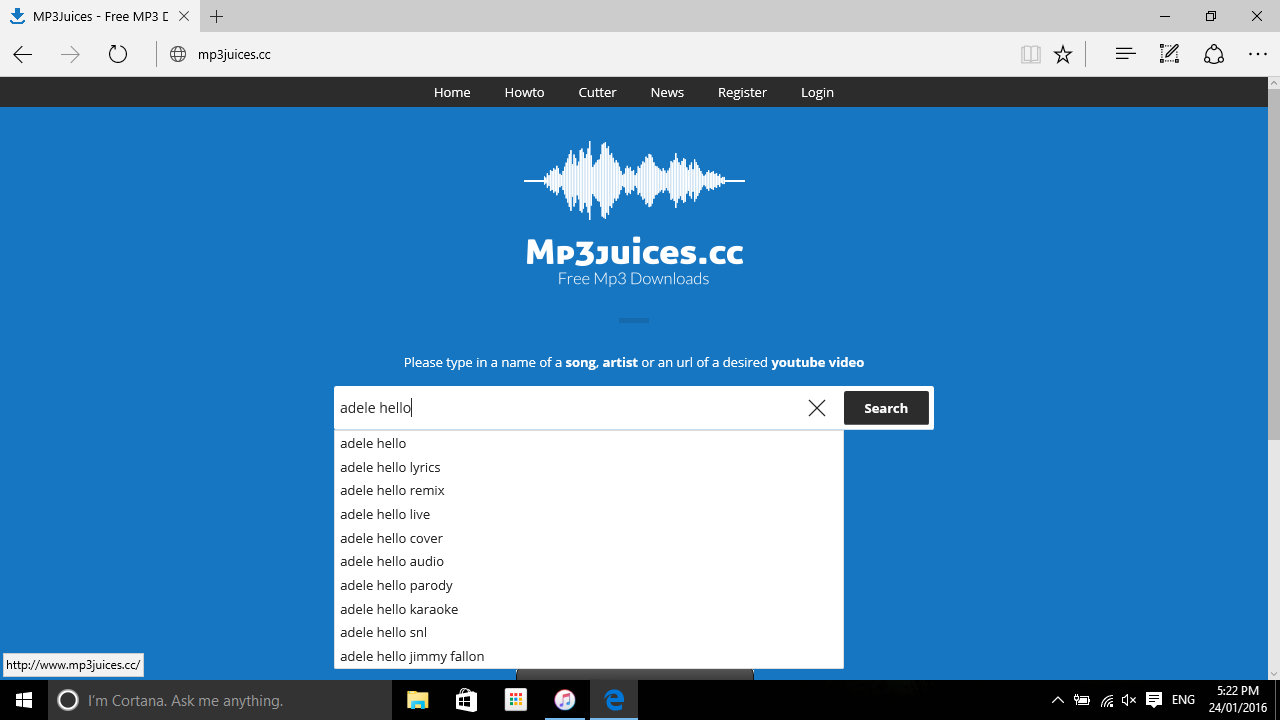Open the taskbar clock and date
Viewport: 1280px width, 720px height.
(x=1238, y=700)
